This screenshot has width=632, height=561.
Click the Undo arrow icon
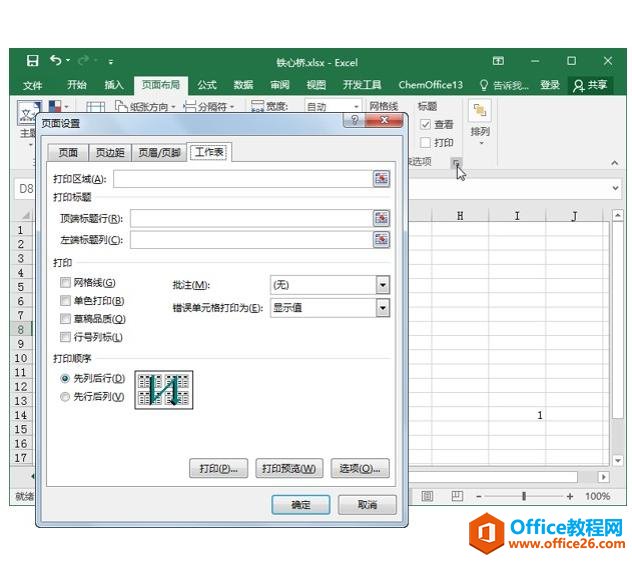pos(56,60)
